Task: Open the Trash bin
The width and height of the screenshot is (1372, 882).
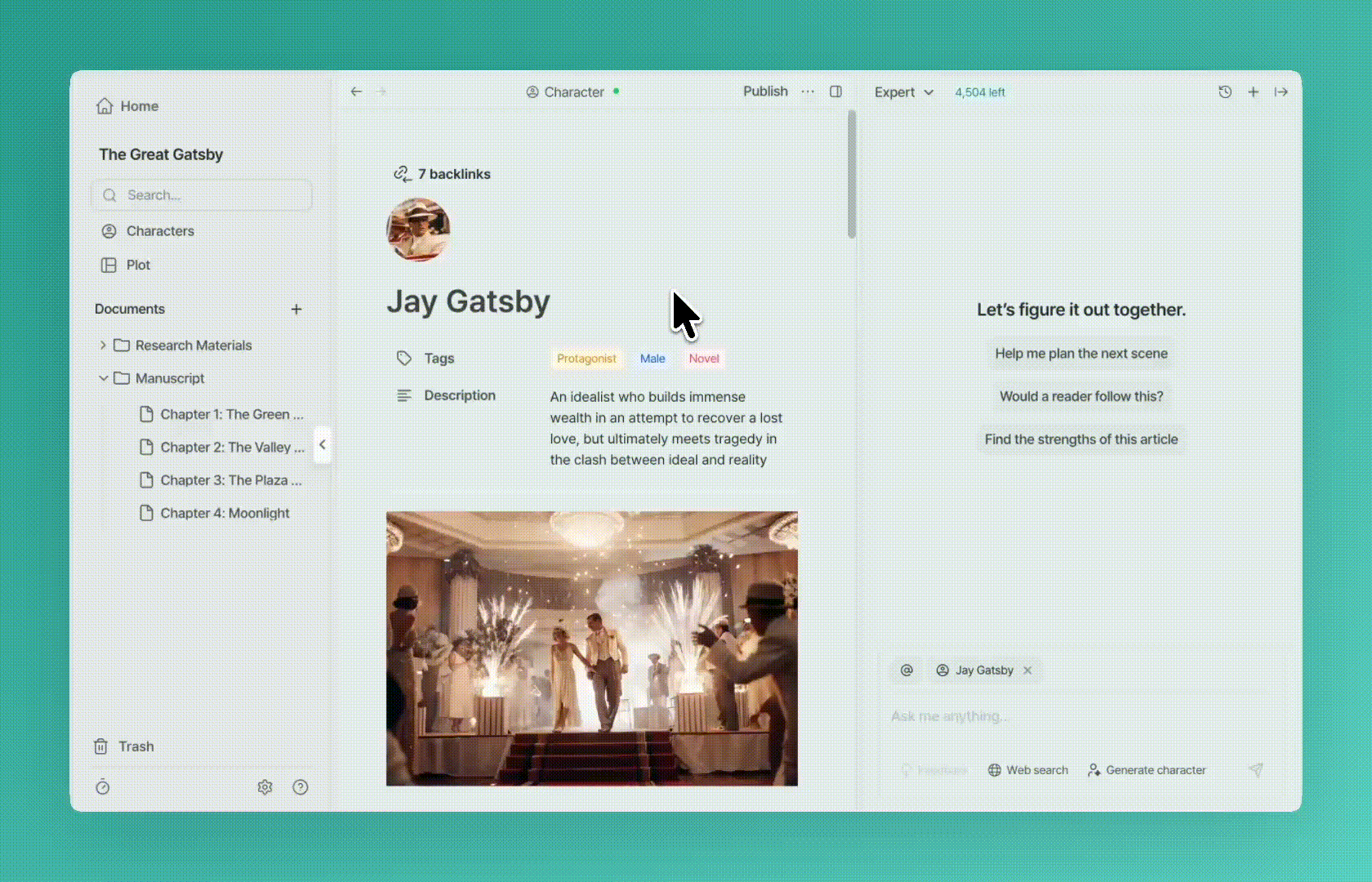Action: click(124, 746)
